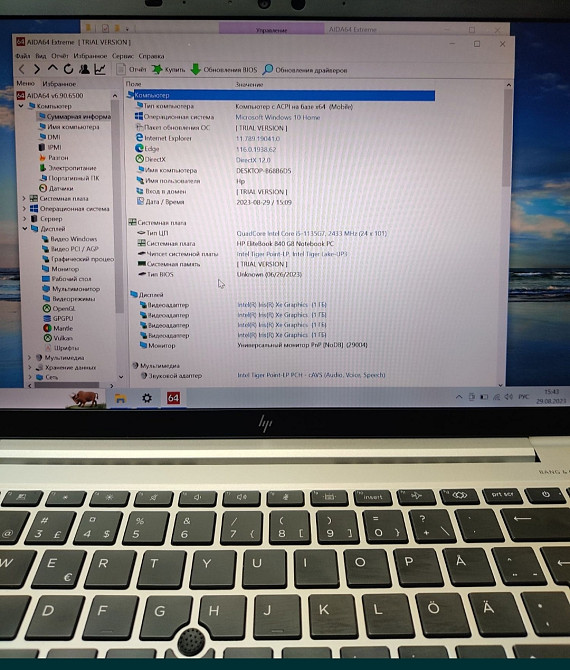Viewport: 570px width, 670px height.
Task: Collapse the Дисплей tree node
Action: [x=24, y=229]
